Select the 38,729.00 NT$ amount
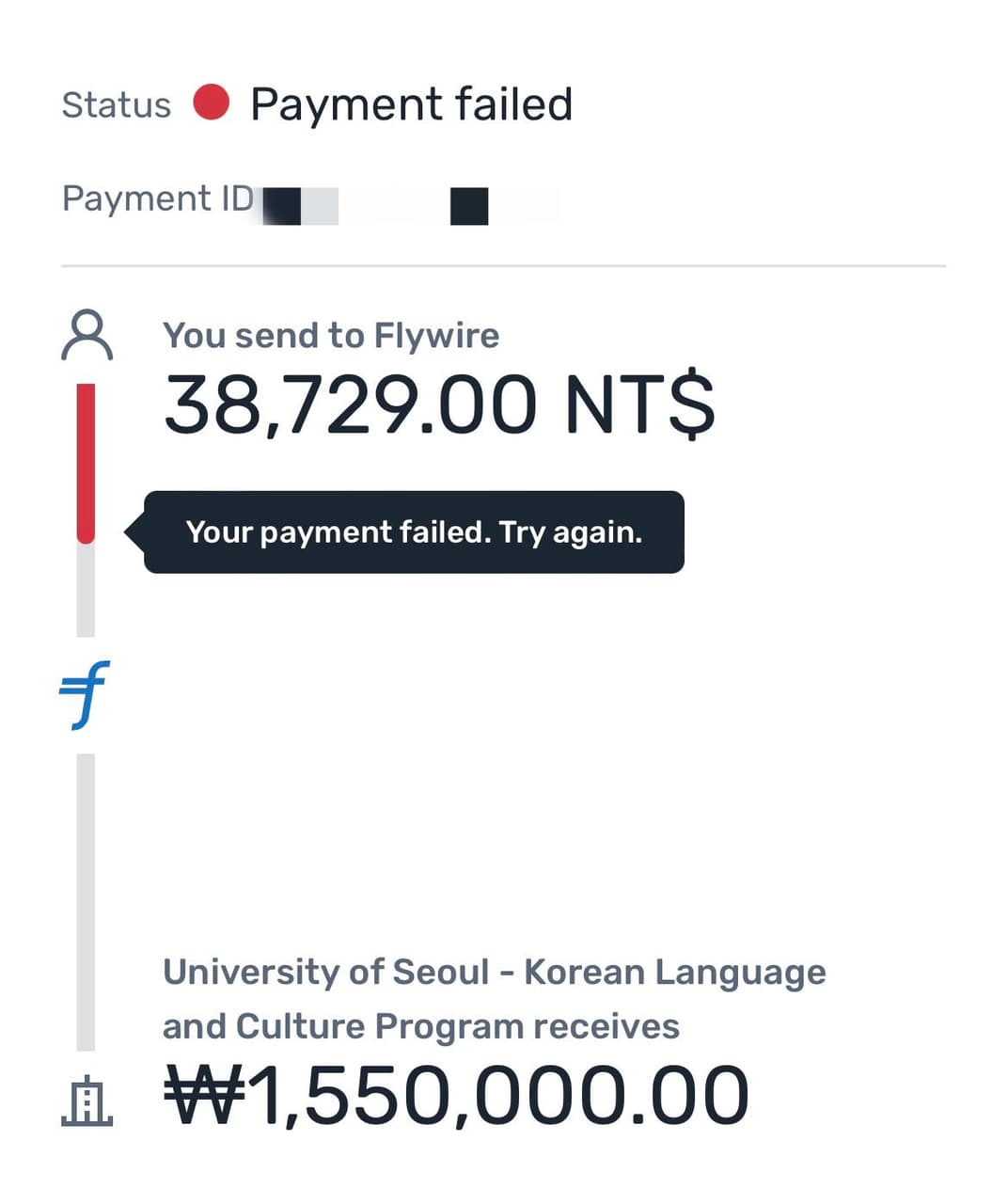Image resolution: width=1008 pixels, height=1204 pixels. pyautogui.click(x=439, y=405)
